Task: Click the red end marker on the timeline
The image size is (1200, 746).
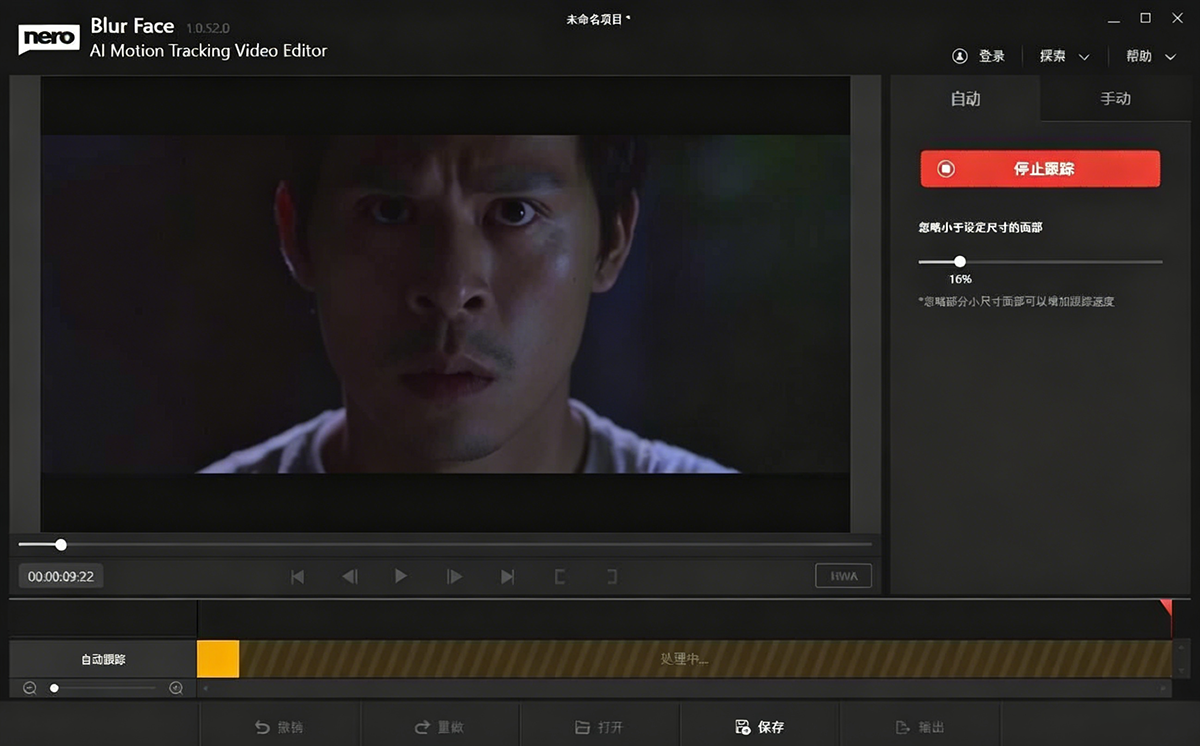Action: pyautogui.click(x=1166, y=607)
